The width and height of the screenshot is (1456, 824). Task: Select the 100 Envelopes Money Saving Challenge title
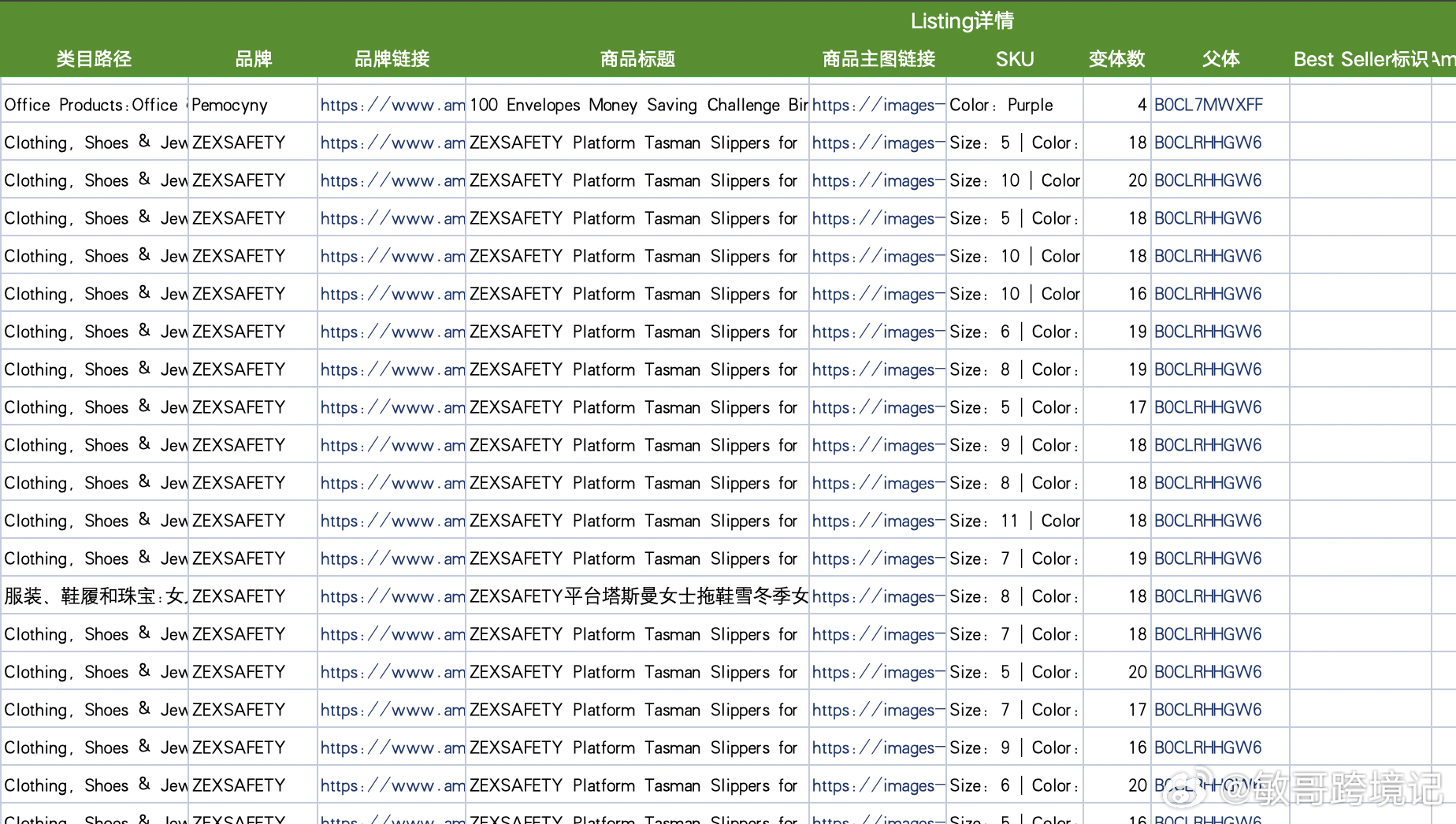click(x=637, y=105)
